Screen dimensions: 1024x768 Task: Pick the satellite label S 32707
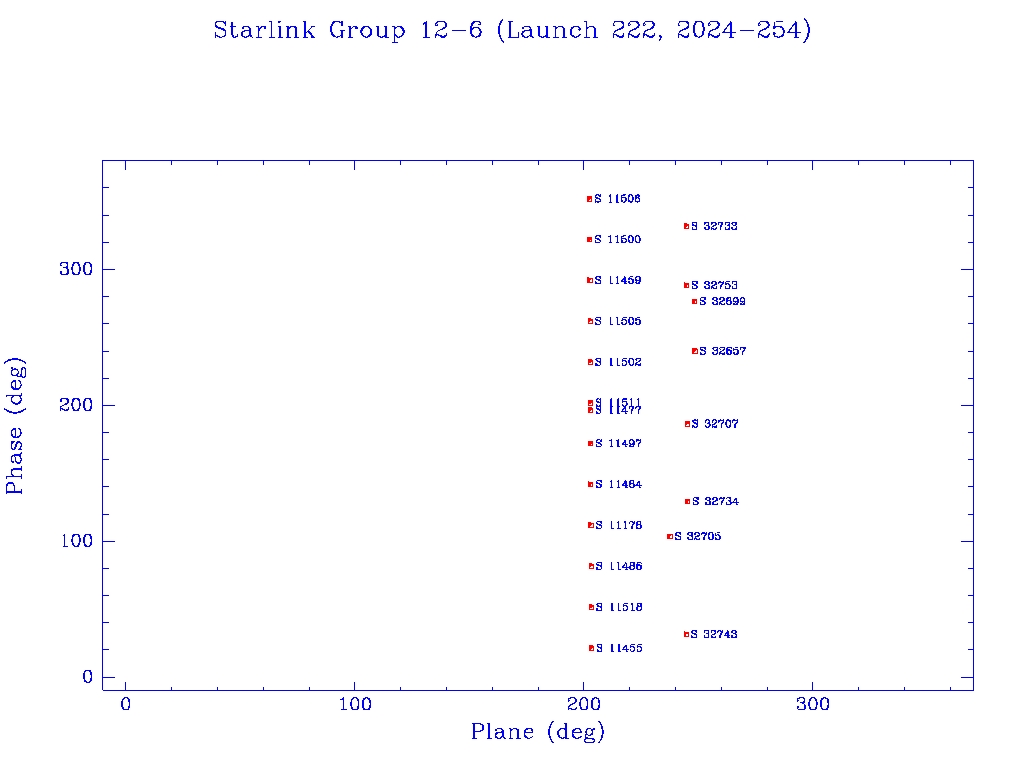(x=715, y=424)
